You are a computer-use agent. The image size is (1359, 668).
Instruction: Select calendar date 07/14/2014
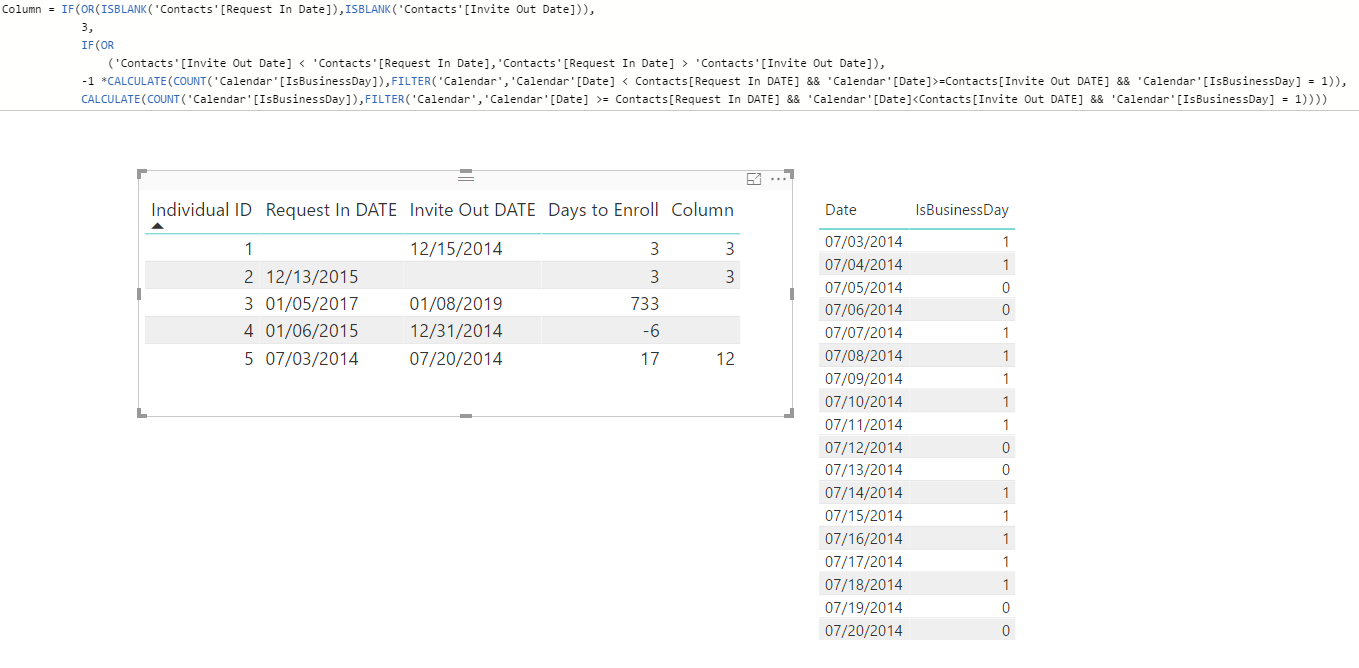click(x=863, y=493)
